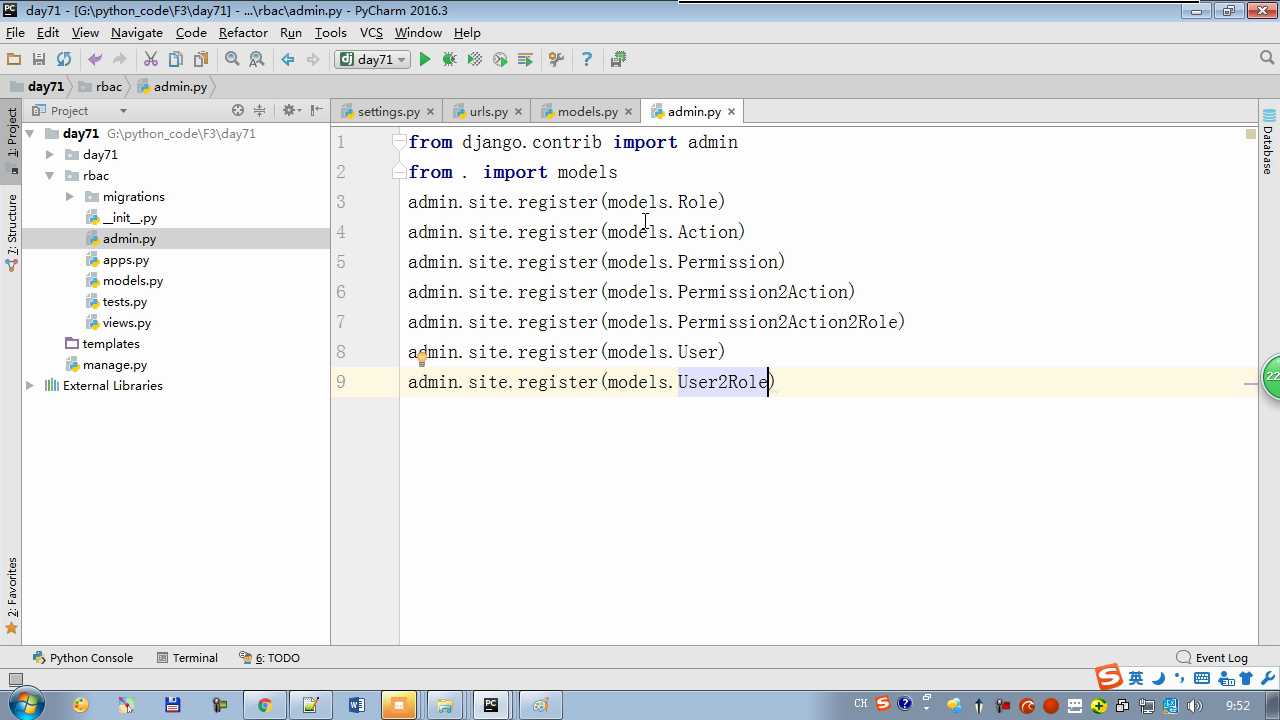The image size is (1280, 720).
Task: Close the models.py editor tab
Action: (628, 112)
